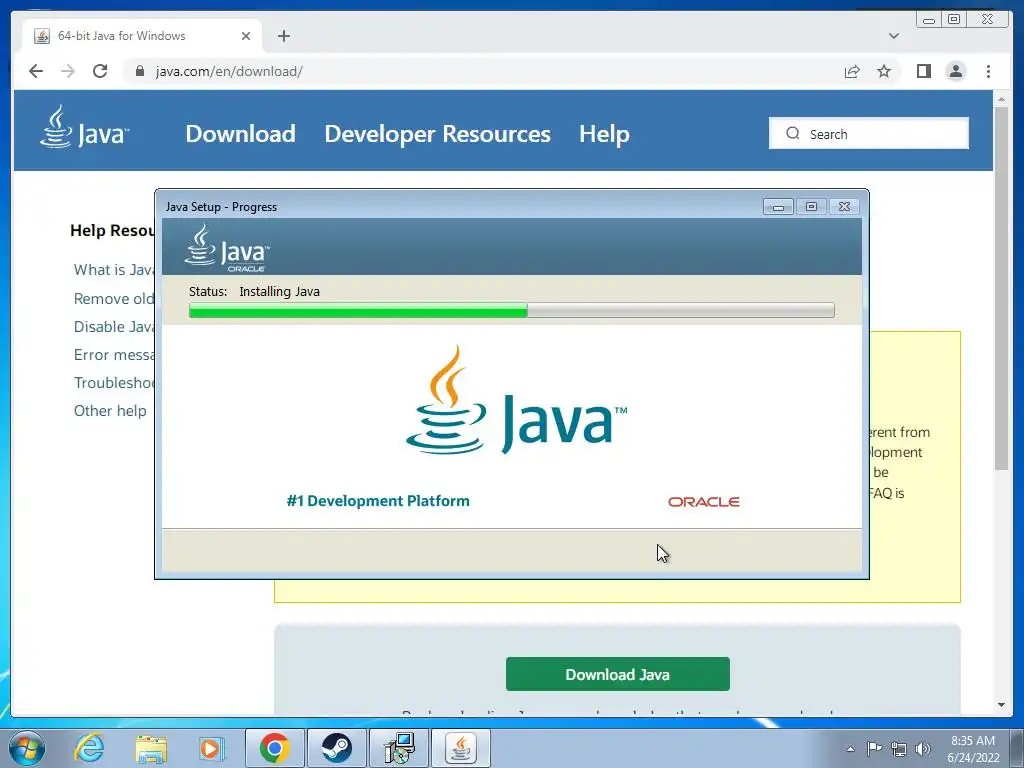Click the Java Setup installation progress bar
Screen dimensions: 1024x768
pyautogui.click(x=511, y=310)
